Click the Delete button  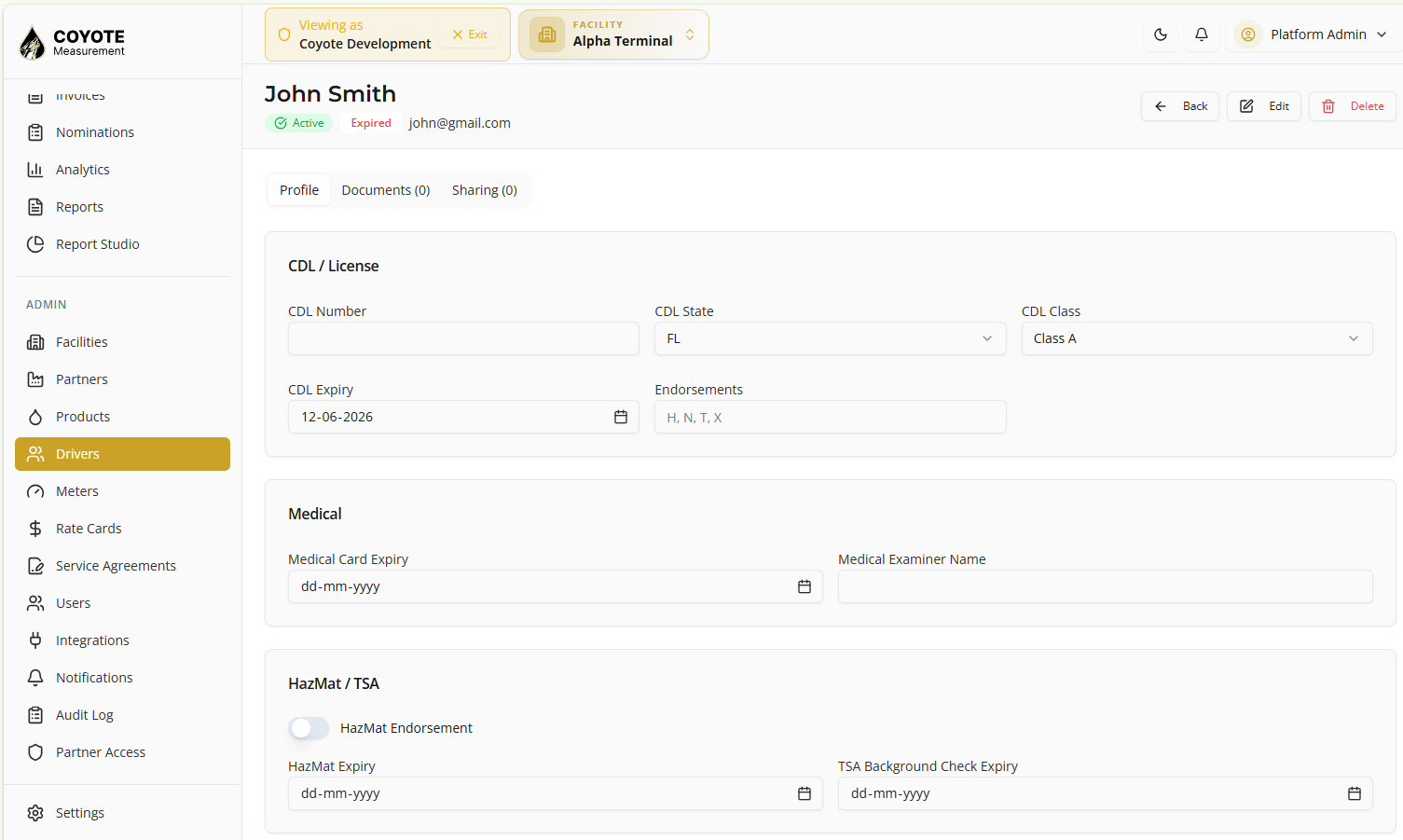1353,106
